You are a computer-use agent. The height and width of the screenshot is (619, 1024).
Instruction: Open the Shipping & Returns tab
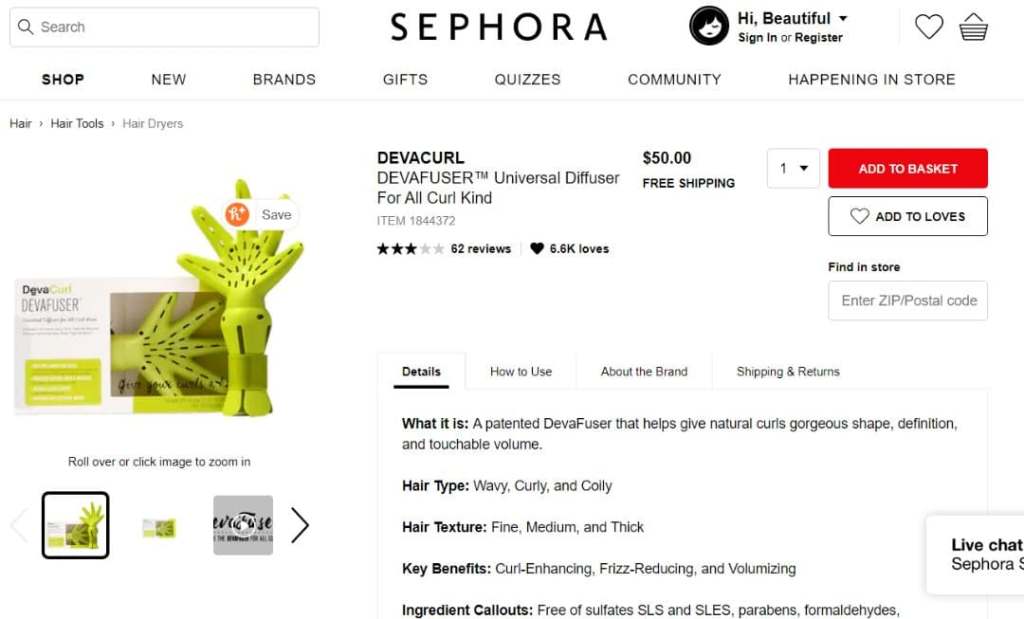tap(787, 371)
